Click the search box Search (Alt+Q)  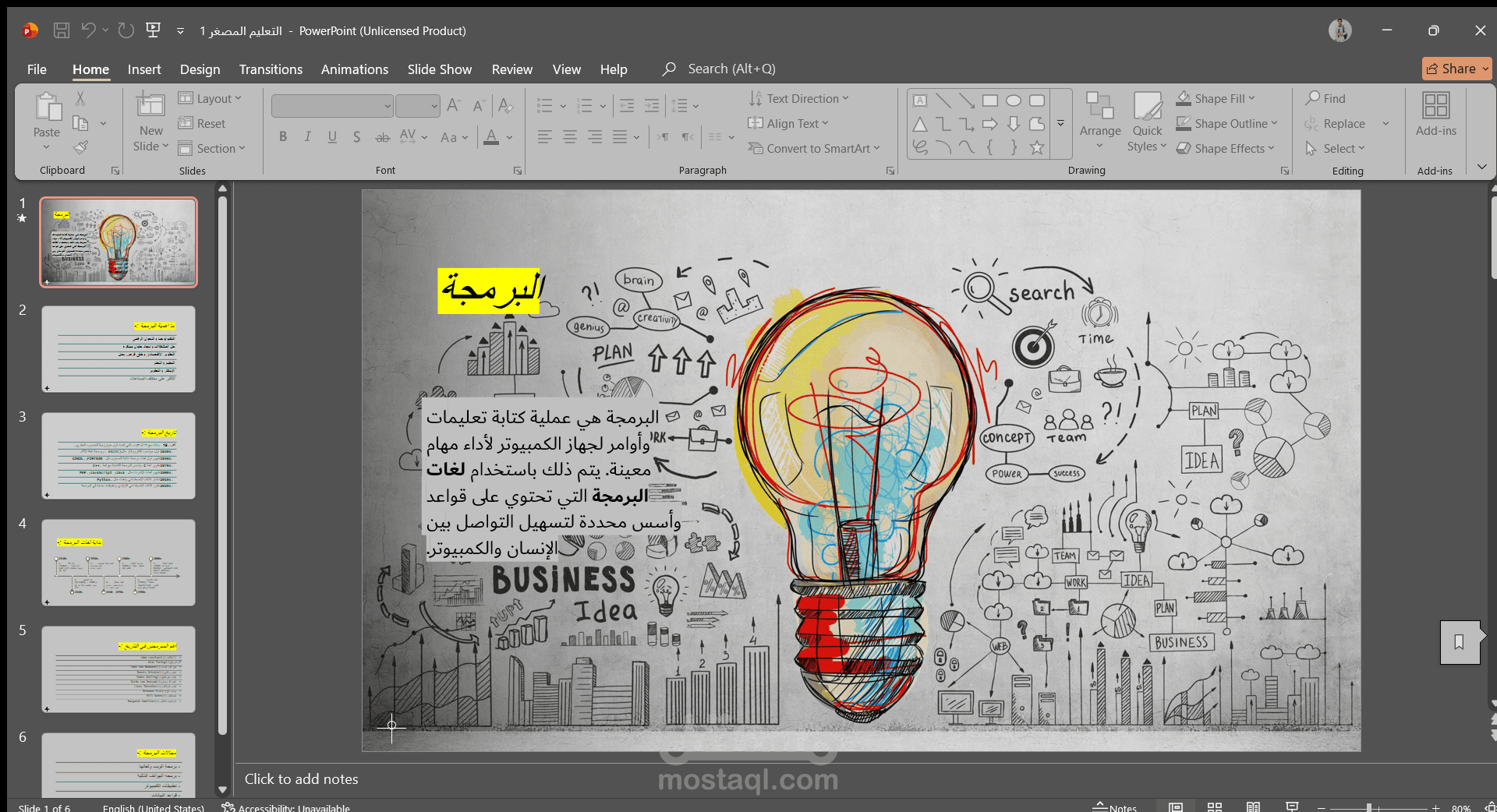(x=719, y=69)
